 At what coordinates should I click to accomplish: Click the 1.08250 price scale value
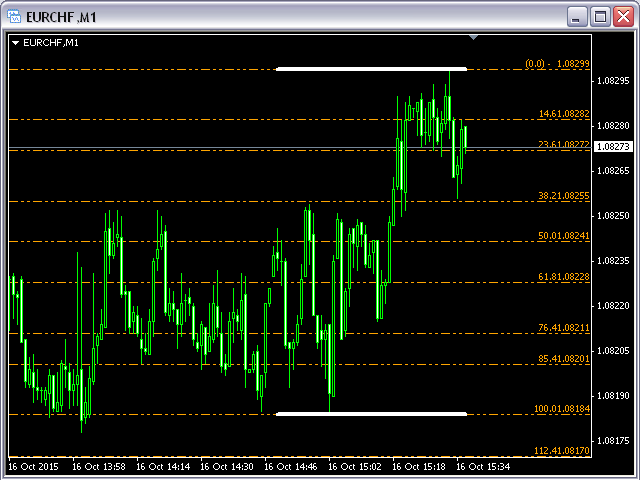coord(611,216)
